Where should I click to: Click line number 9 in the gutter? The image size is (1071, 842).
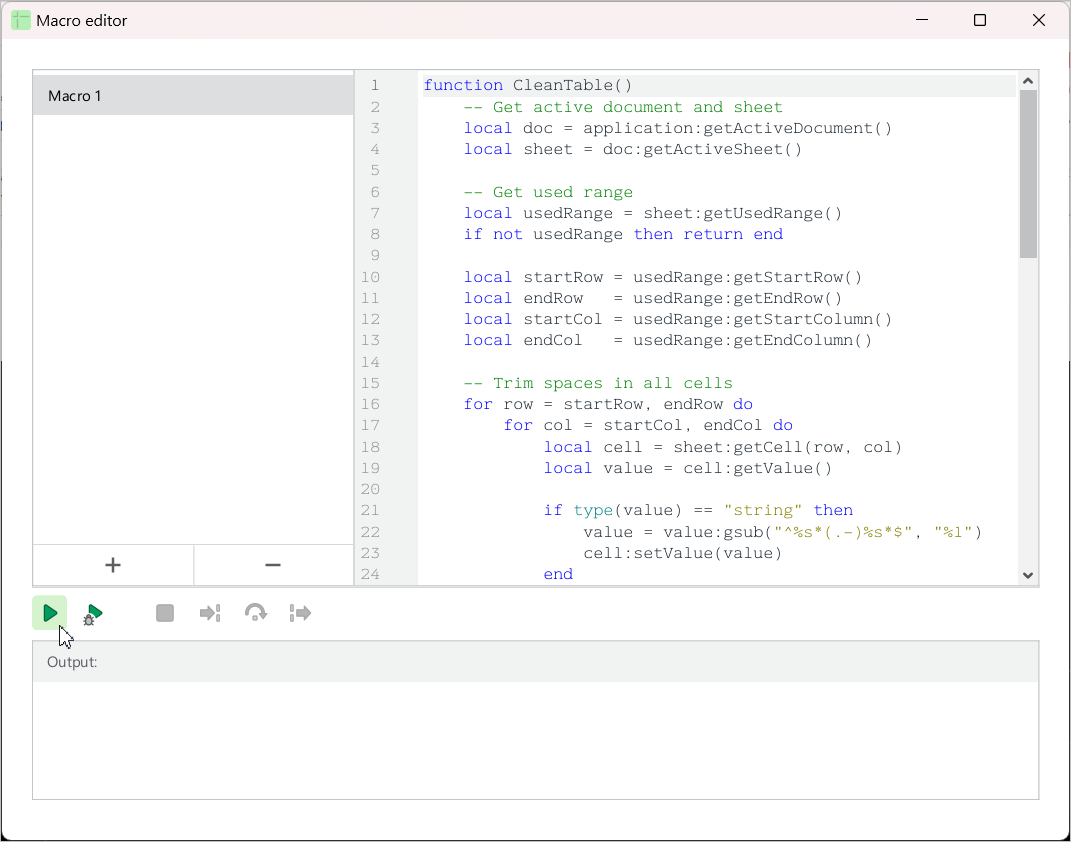(374, 255)
